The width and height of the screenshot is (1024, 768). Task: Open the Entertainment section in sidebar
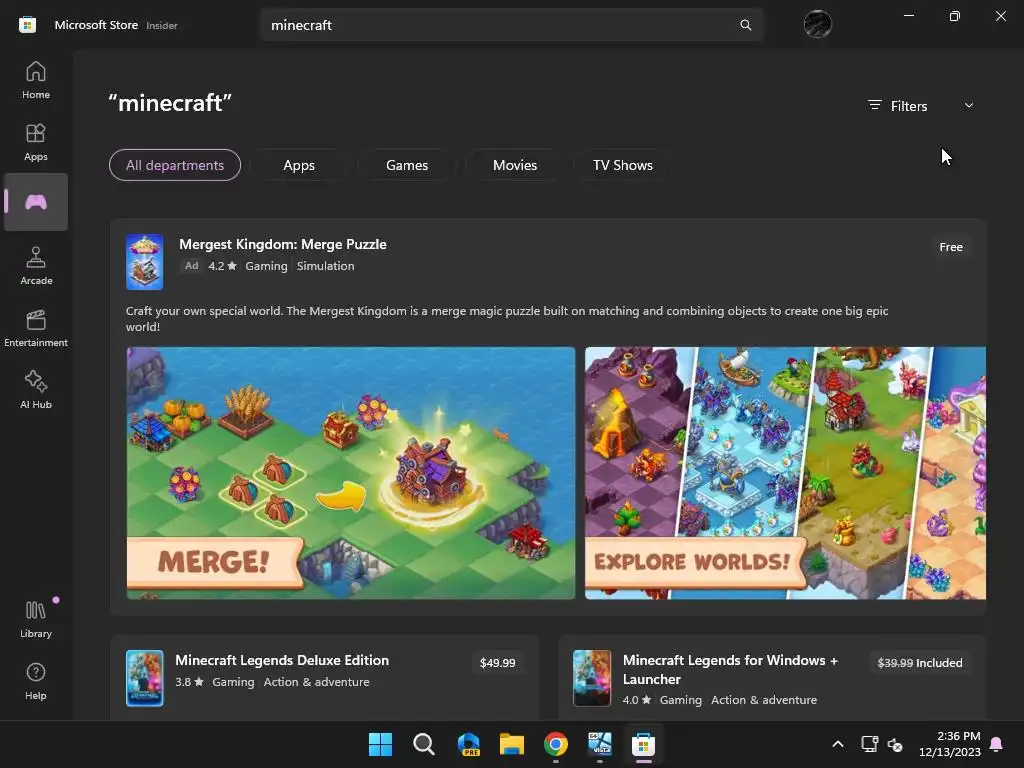tap(35, 328)
